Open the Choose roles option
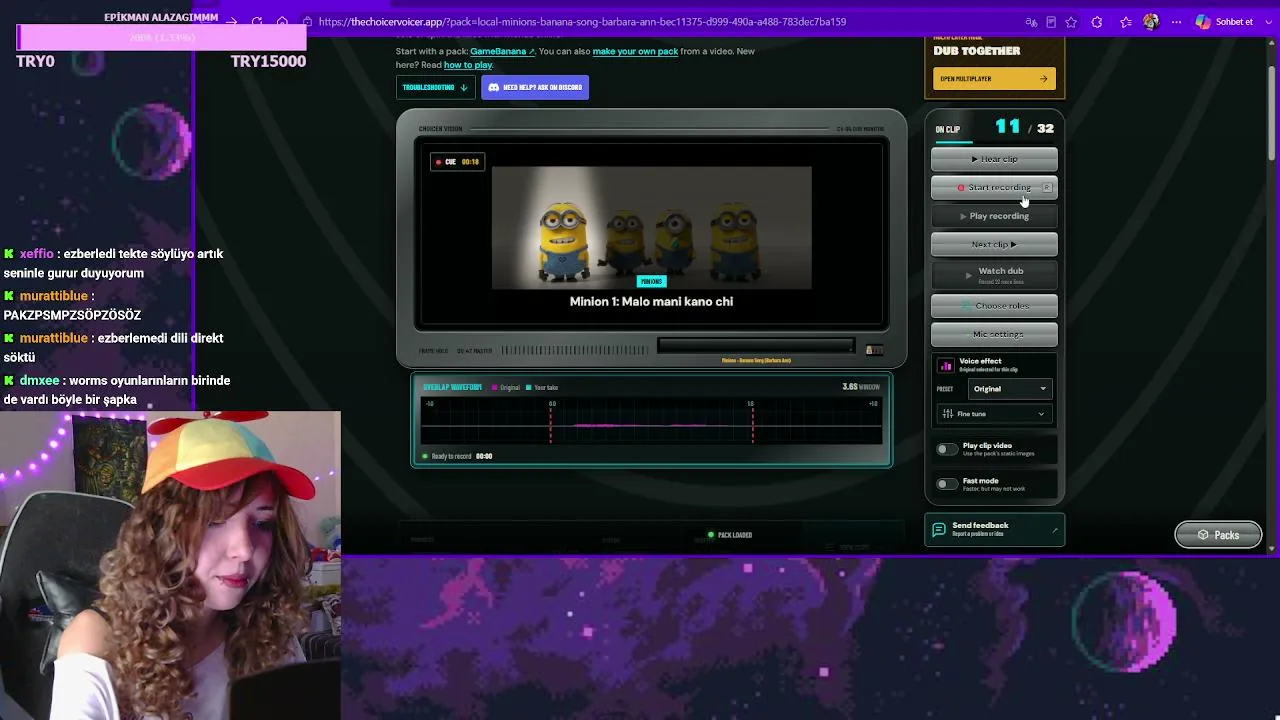This screenshot has height=720, width=1280. 994,306
